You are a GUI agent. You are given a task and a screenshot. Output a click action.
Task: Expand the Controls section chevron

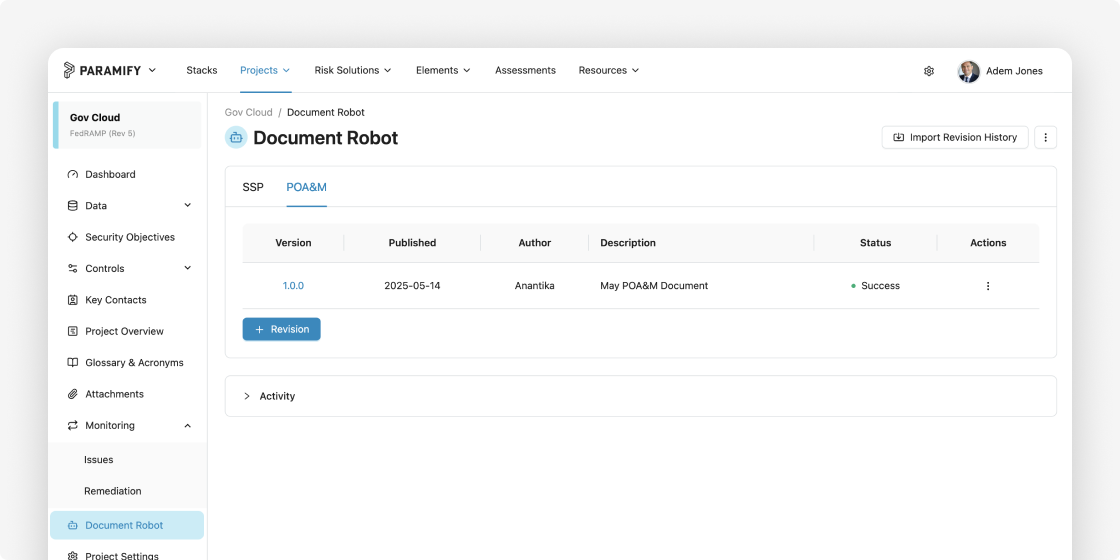pos(188,268)
